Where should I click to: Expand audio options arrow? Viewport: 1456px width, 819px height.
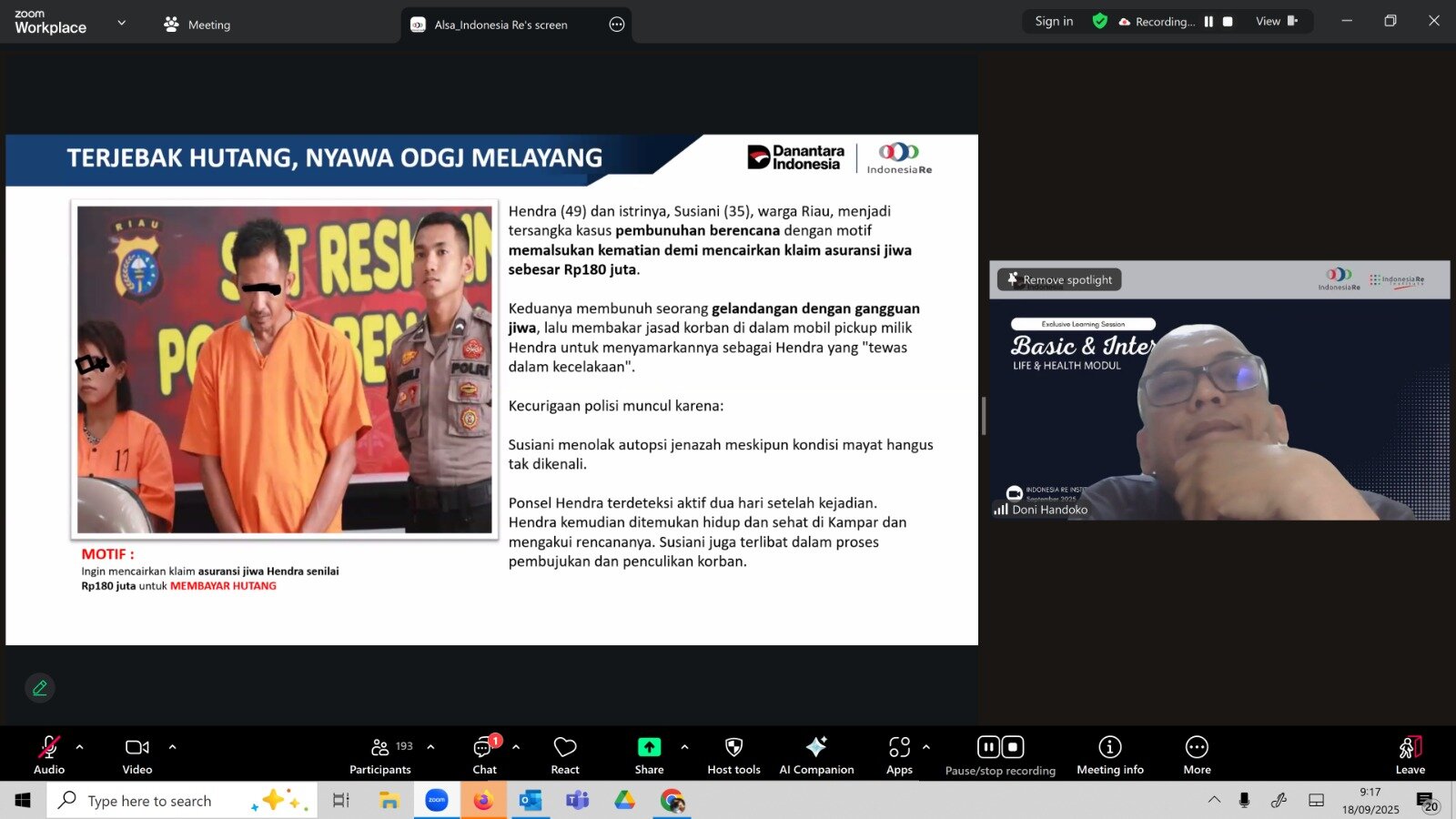[80, 747]
